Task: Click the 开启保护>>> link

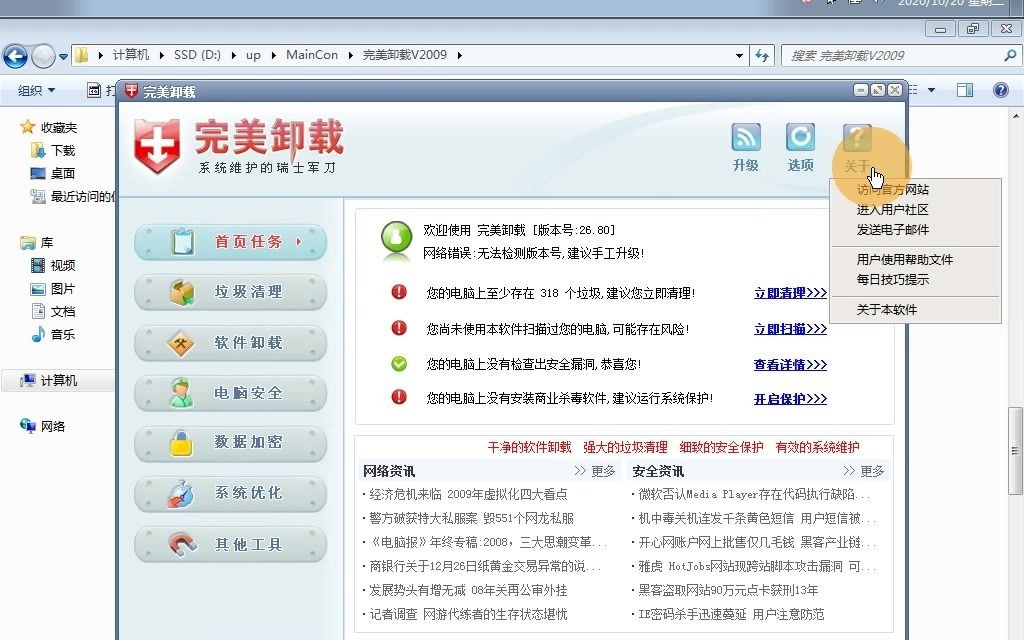Action: pyautogui.click(x=789, y=400)
